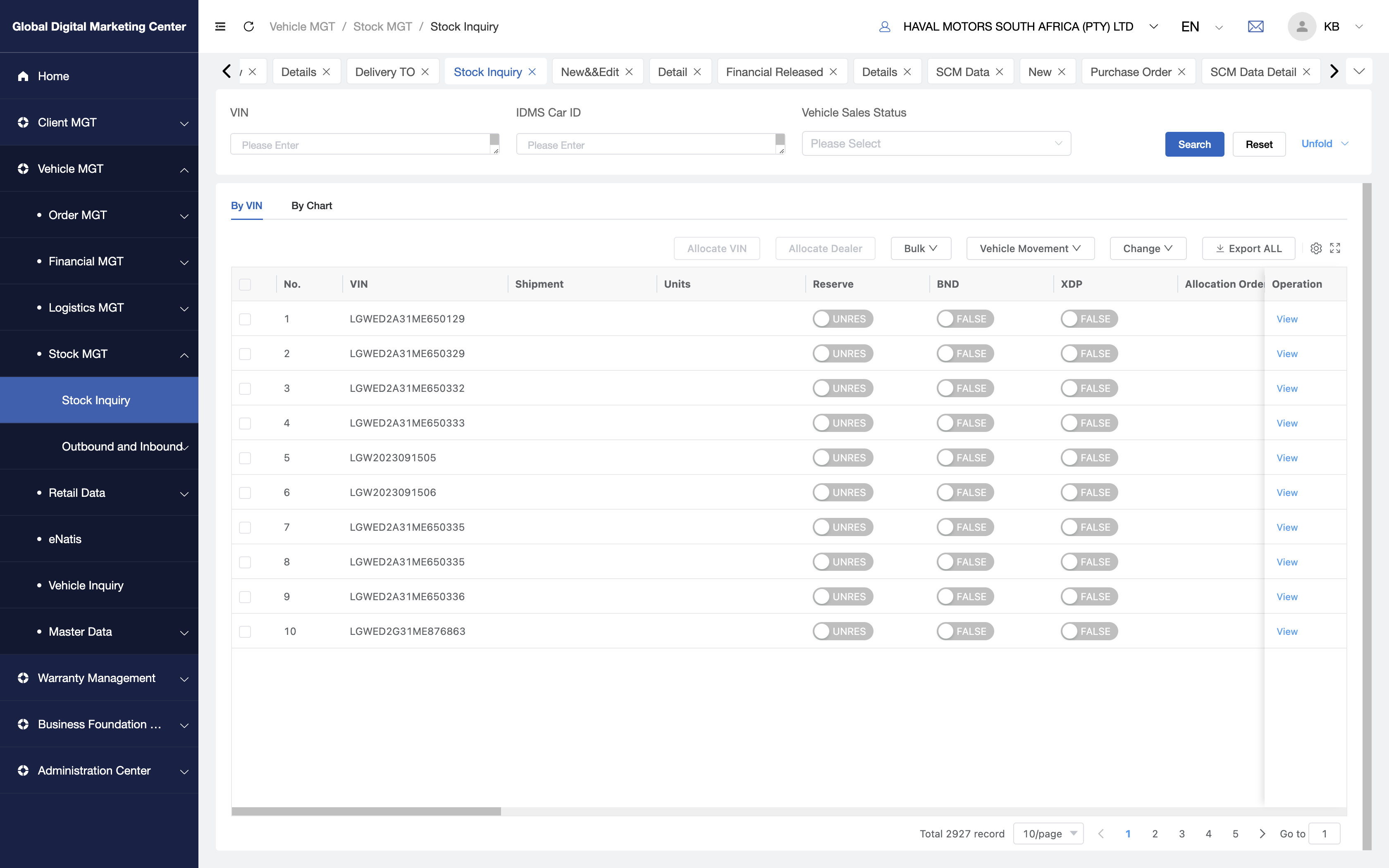
Task: Click Unfold to show more filters
Action: point(1324,143)
